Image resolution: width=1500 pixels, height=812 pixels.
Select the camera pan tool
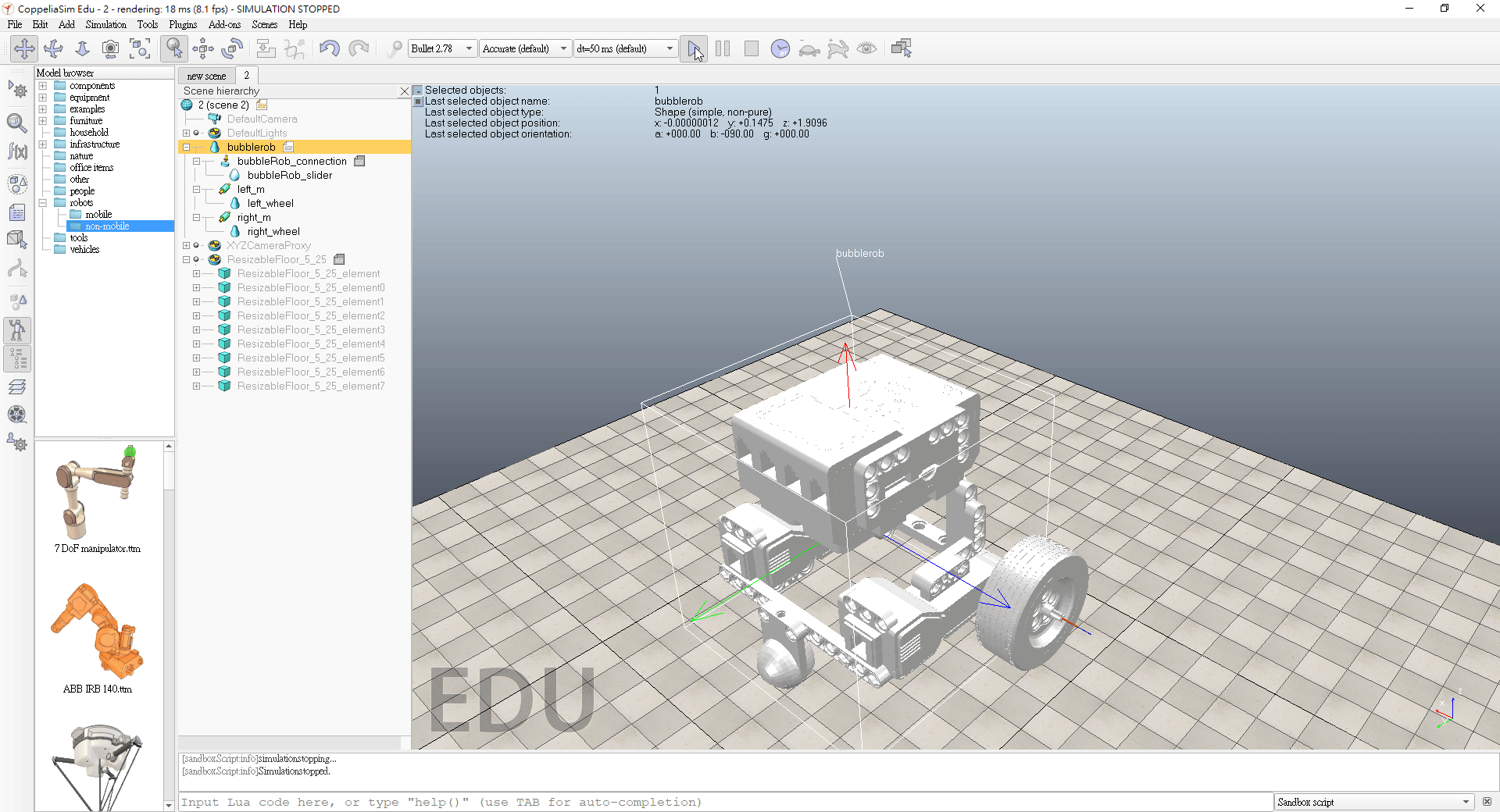click(24, 48)
